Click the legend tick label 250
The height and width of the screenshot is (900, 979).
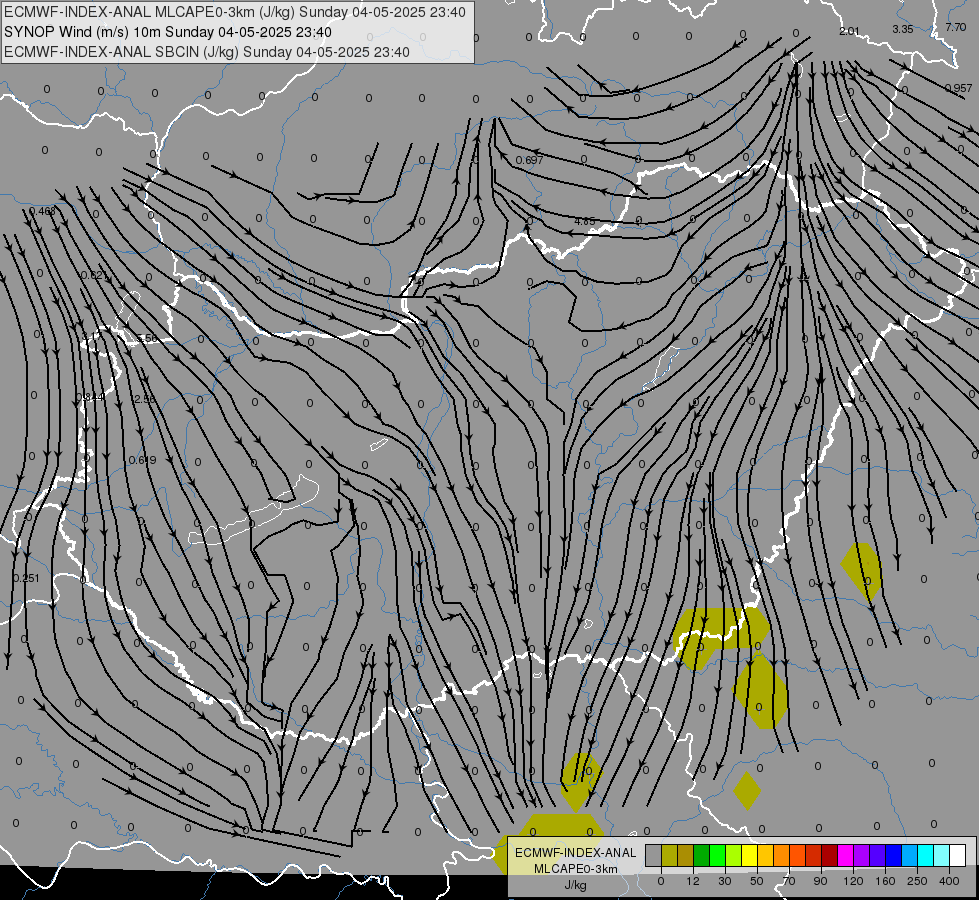[917, 881]
